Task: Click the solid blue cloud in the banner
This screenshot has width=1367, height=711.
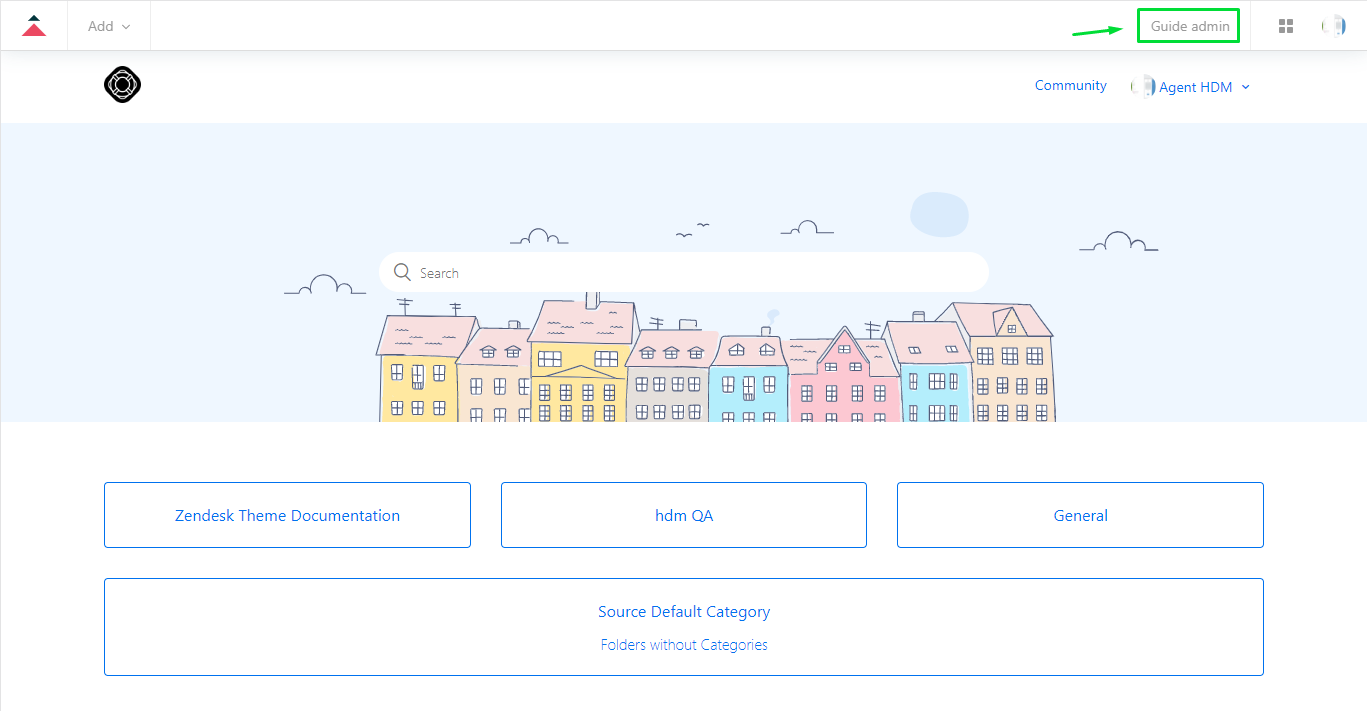Action: coord(939,213)
